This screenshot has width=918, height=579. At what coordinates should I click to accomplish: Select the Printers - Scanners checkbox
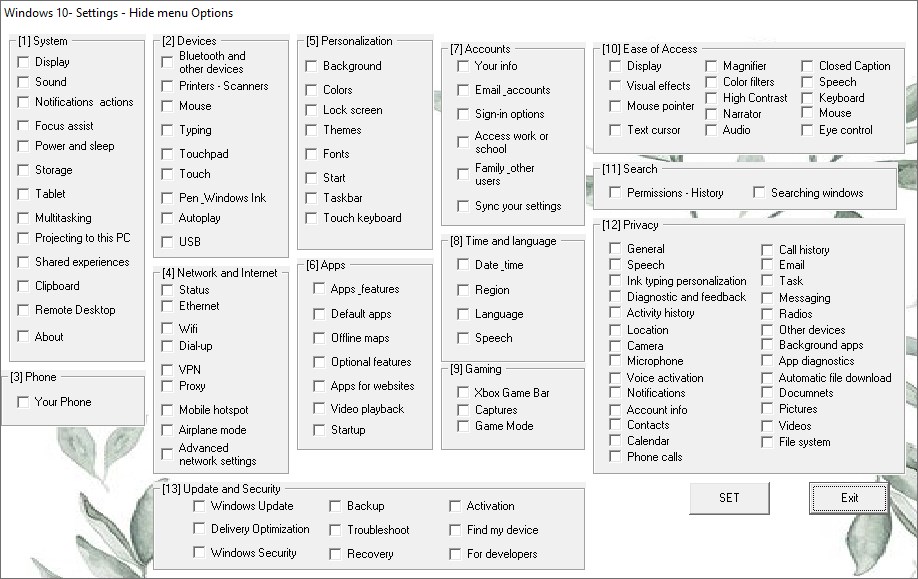click(x=168, y=86)
